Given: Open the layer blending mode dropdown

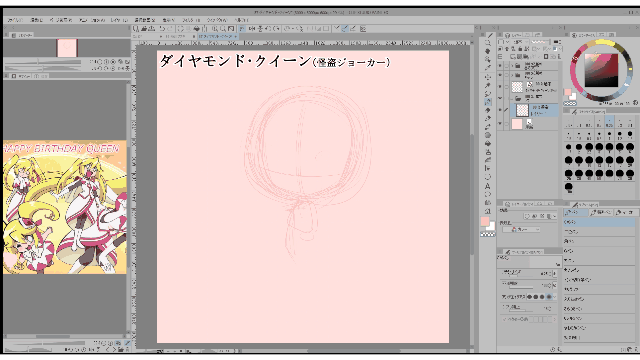Looking at the screenshot, I should tap(520, 42).
